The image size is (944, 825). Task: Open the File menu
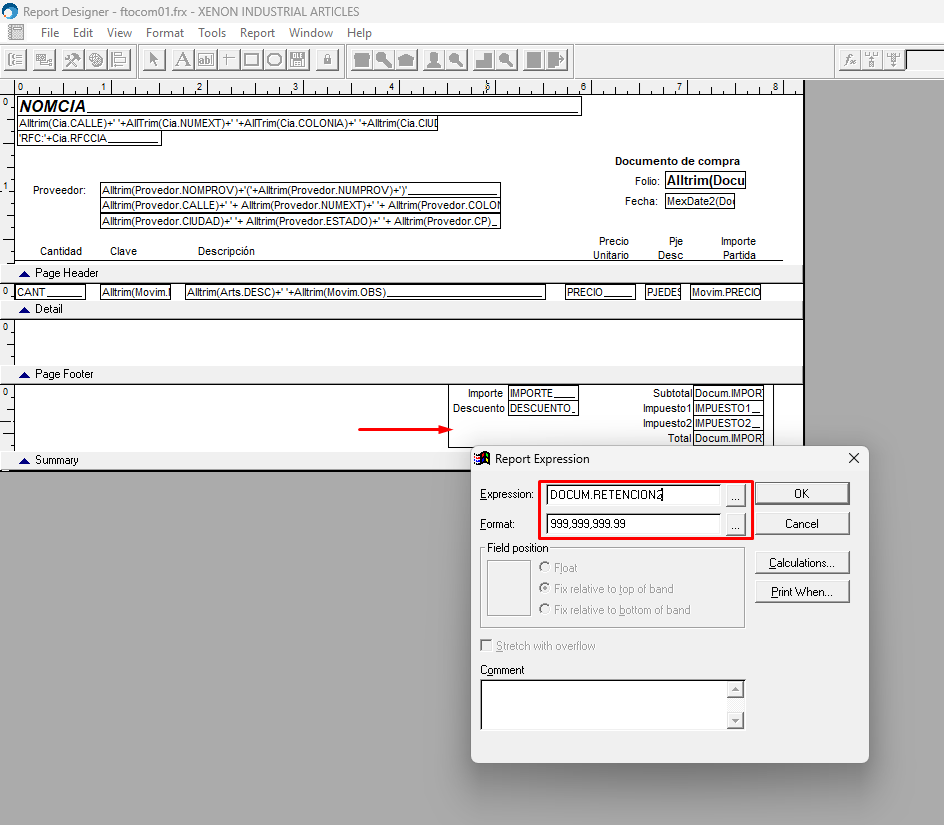(x=50, y=33)
